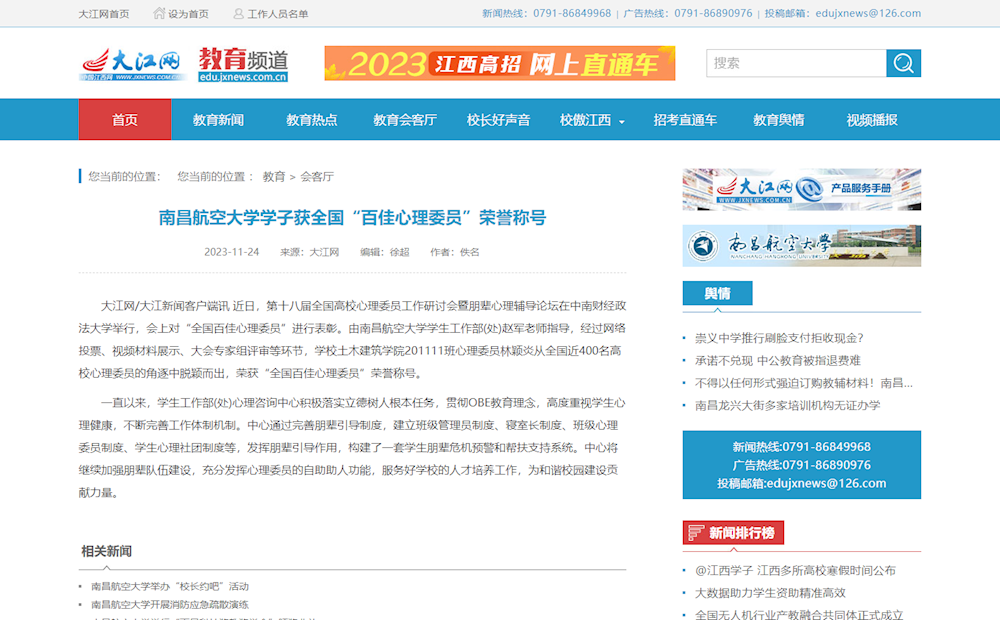1000x620 pixels.
Task: Click the house icon beside 设为首页
Action: [x=159, y=14]
